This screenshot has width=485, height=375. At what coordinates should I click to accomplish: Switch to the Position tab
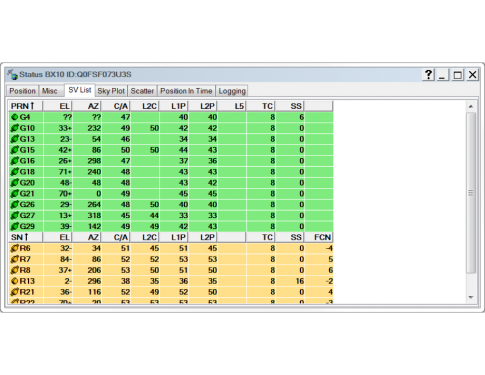click(x=22, y=91)
